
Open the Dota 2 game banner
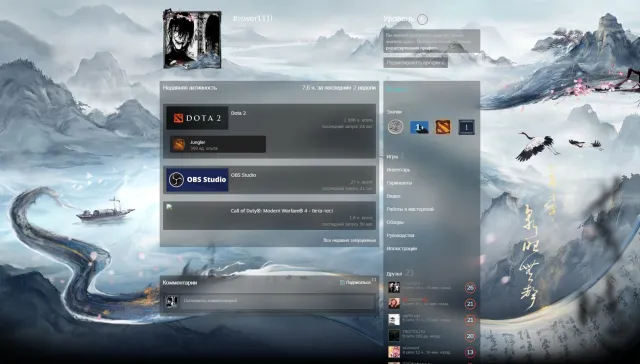[x=197, y=118]
